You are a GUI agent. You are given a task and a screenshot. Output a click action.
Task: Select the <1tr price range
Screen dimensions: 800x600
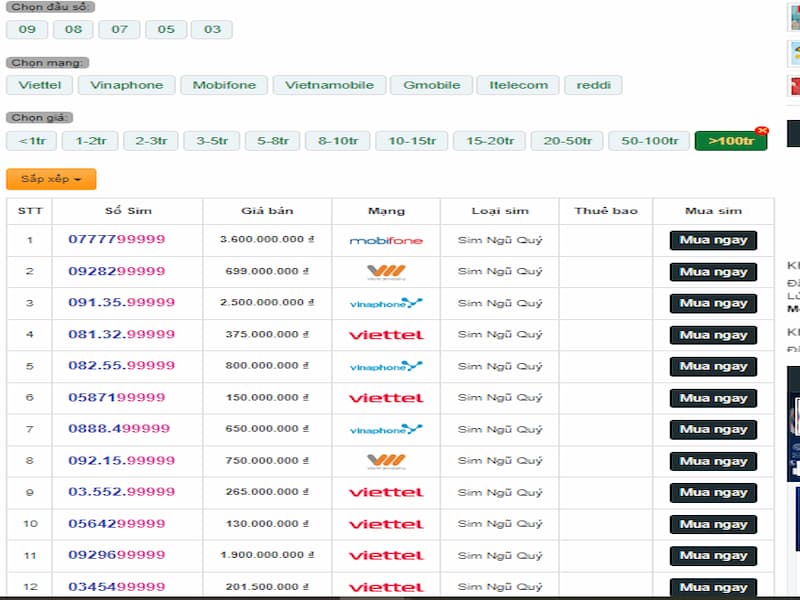tap(32, 141)
